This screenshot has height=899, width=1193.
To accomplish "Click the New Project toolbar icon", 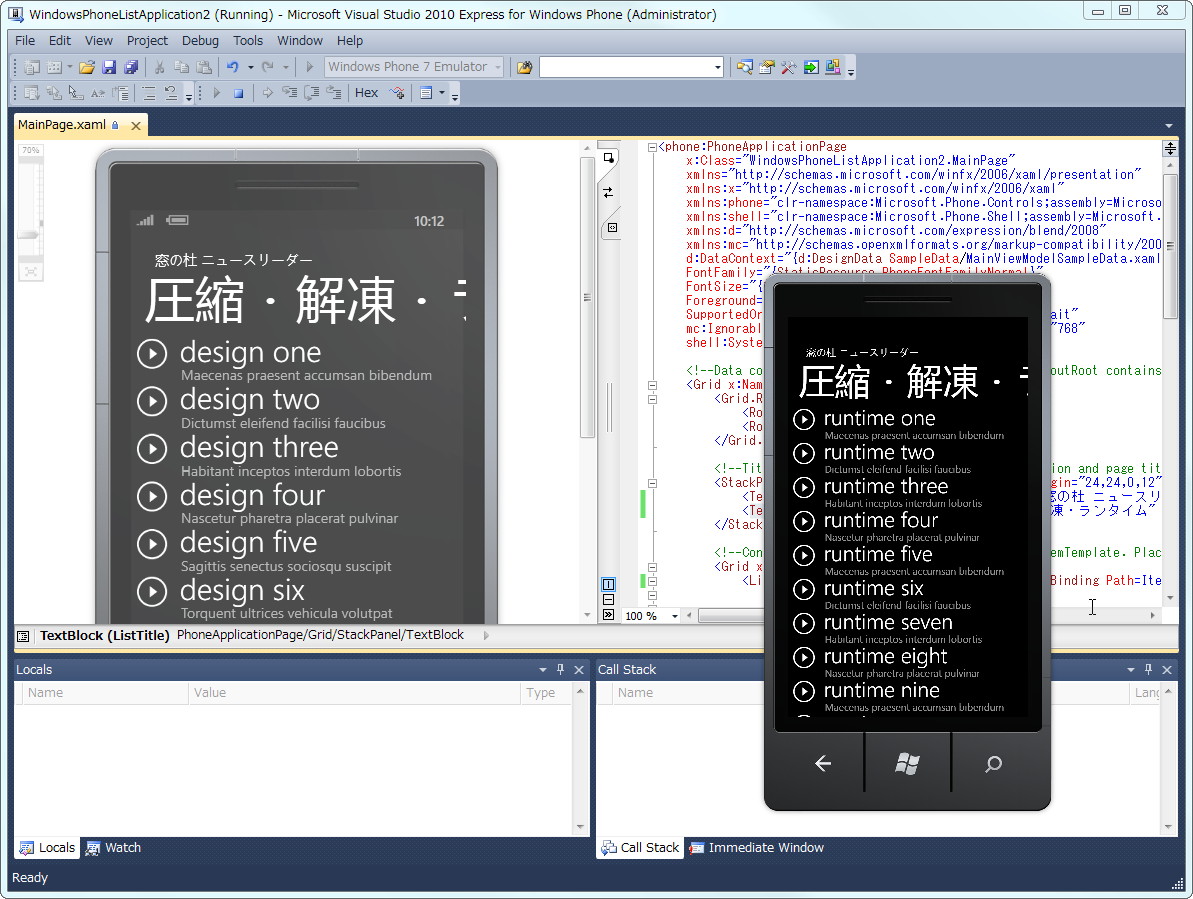I will [x=32, y=68].
